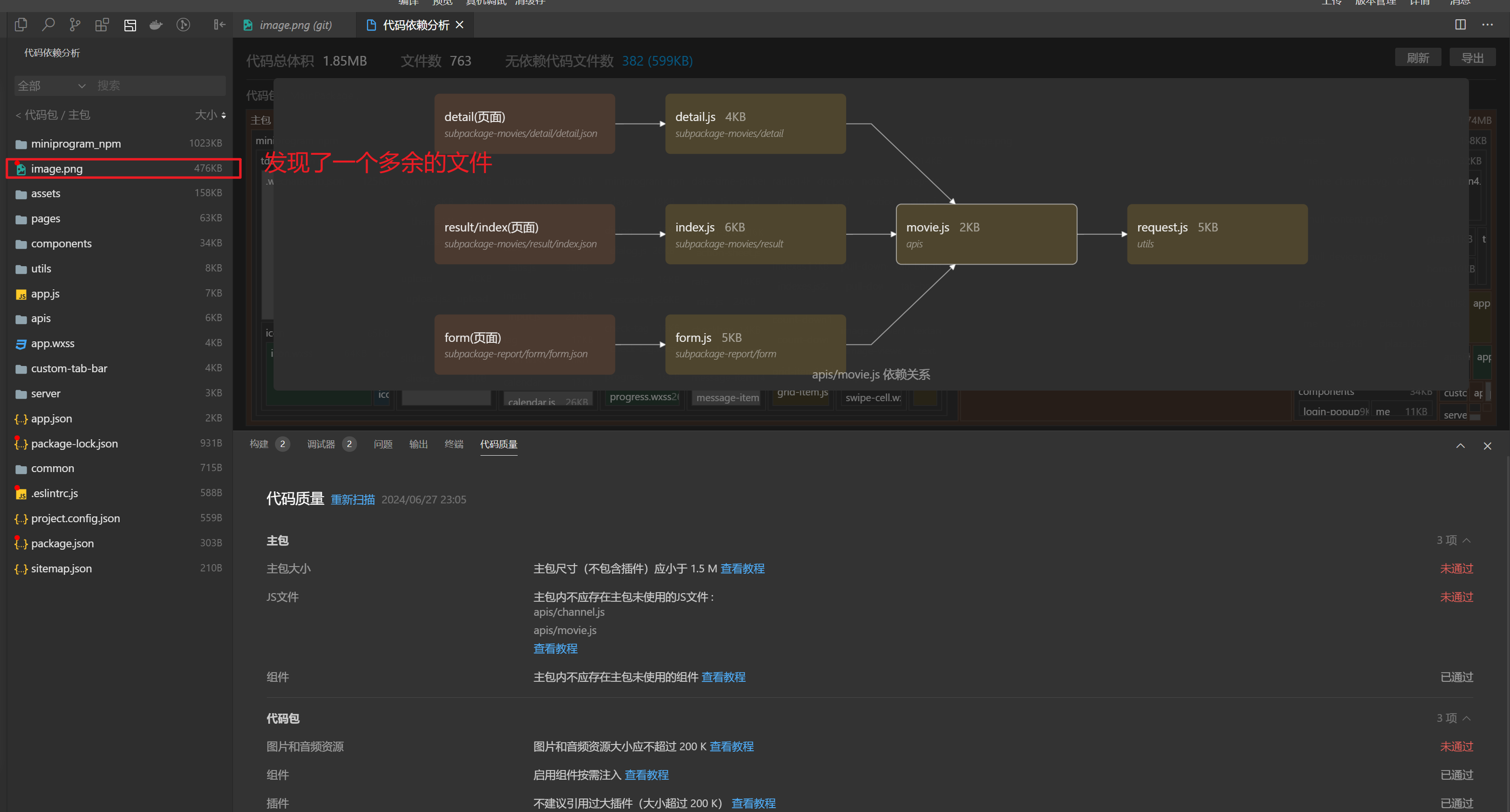The image size is (1510, 812).
Task: Close the bottom panel
Action: (1487, 446)
